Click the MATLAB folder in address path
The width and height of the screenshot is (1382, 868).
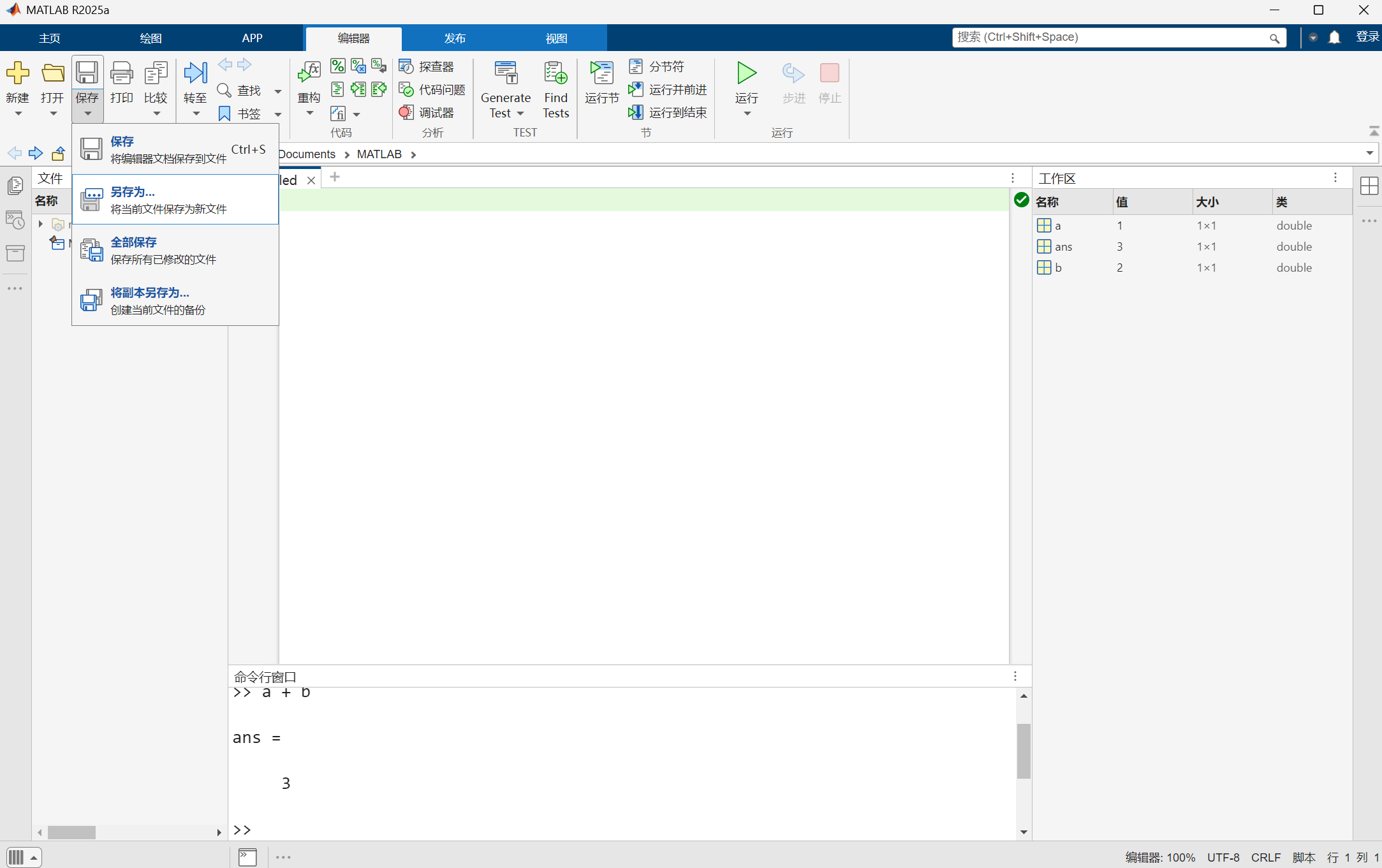379,154
